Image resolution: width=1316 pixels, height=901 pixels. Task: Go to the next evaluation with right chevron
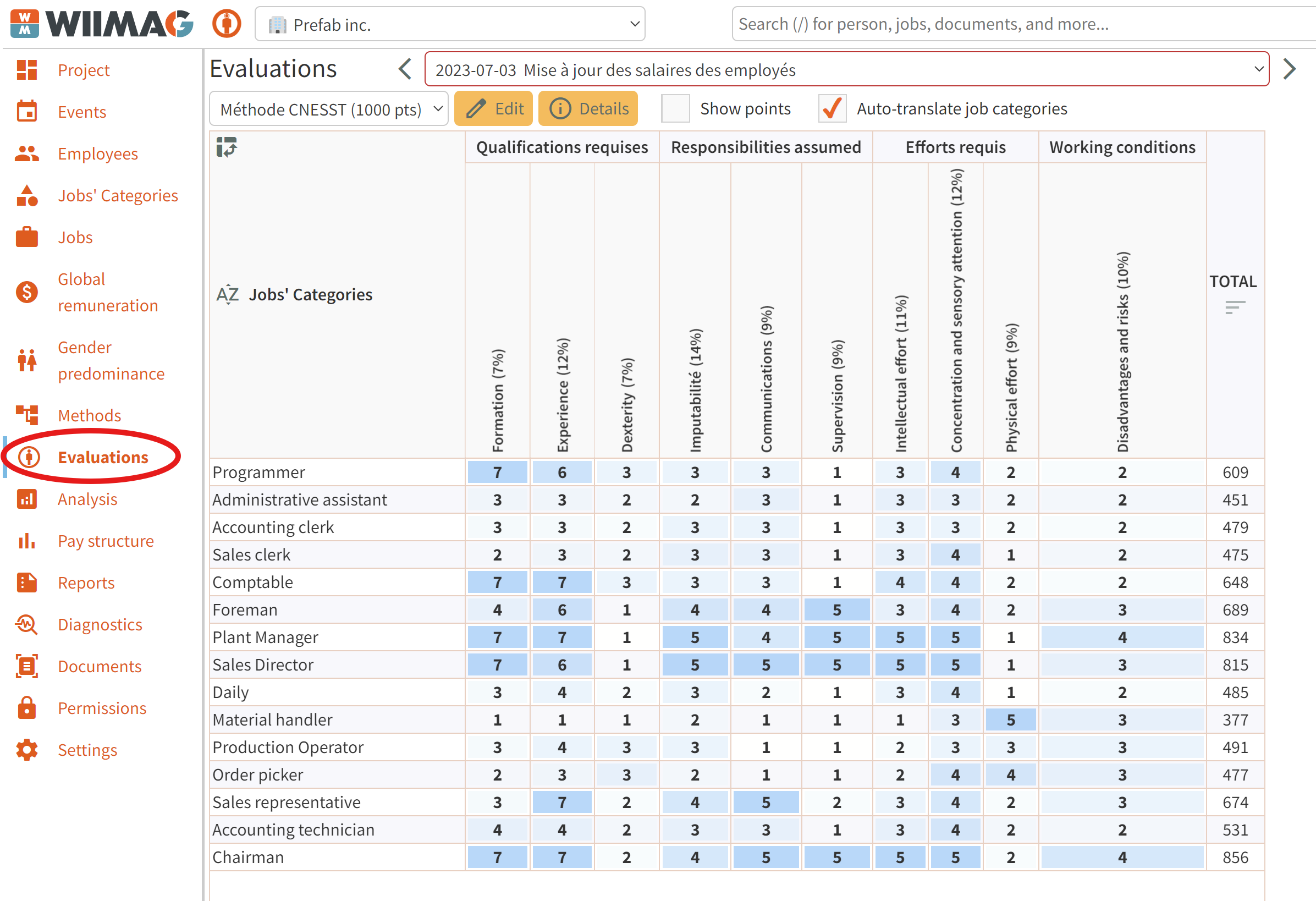(x=1290, y=69)
